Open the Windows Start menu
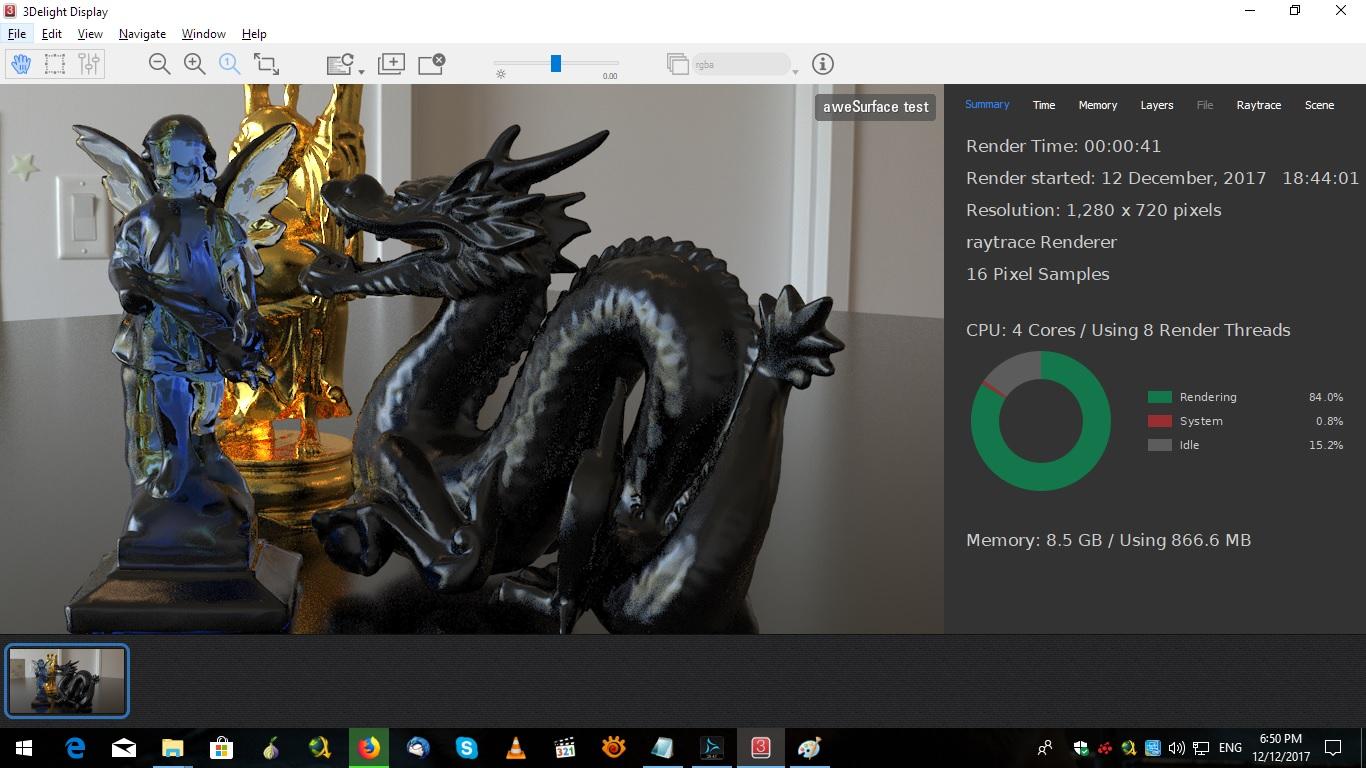This screenshot has height=768, width=1366. tap(24, 747)
